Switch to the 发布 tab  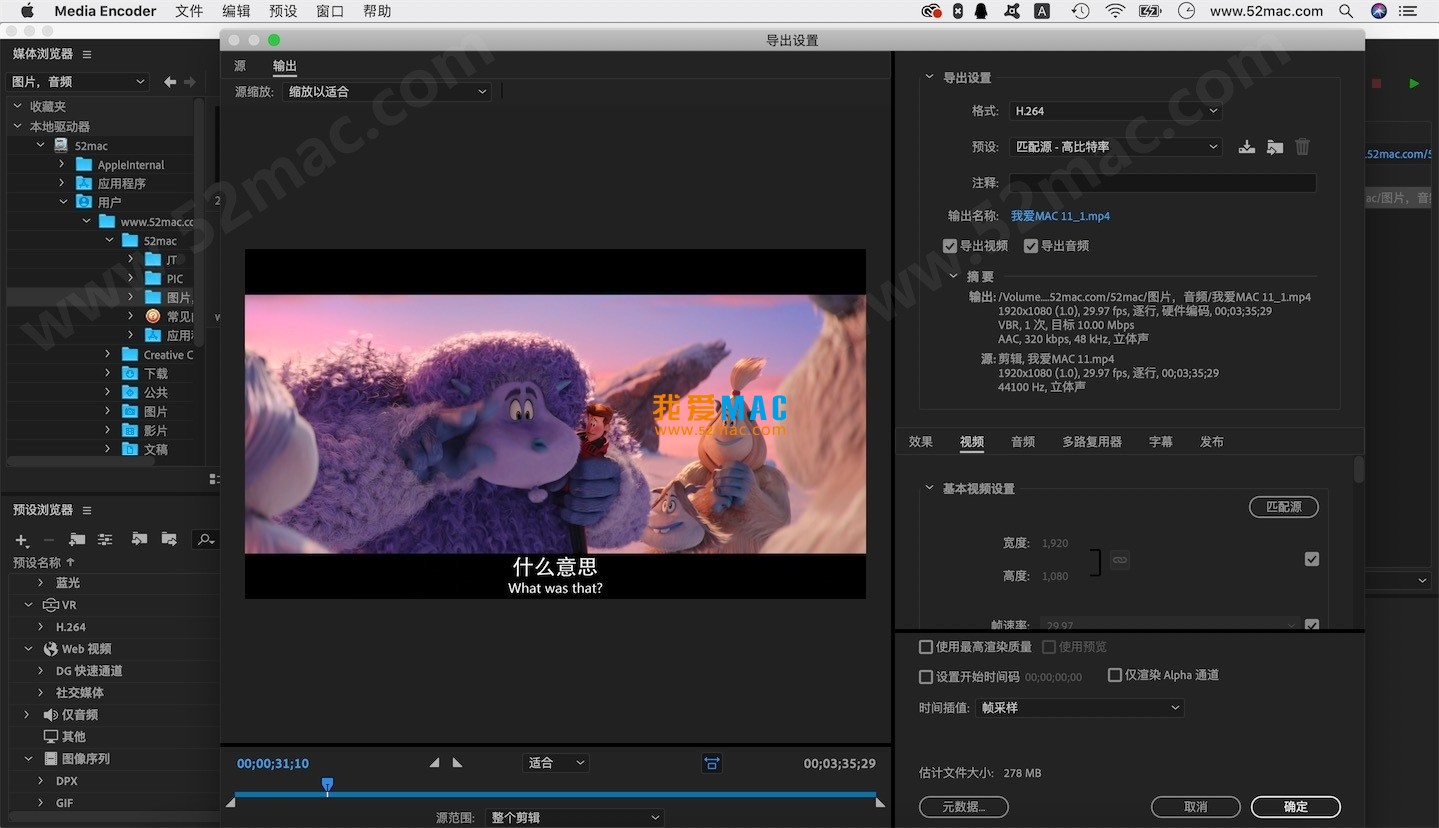[1212, 442]
